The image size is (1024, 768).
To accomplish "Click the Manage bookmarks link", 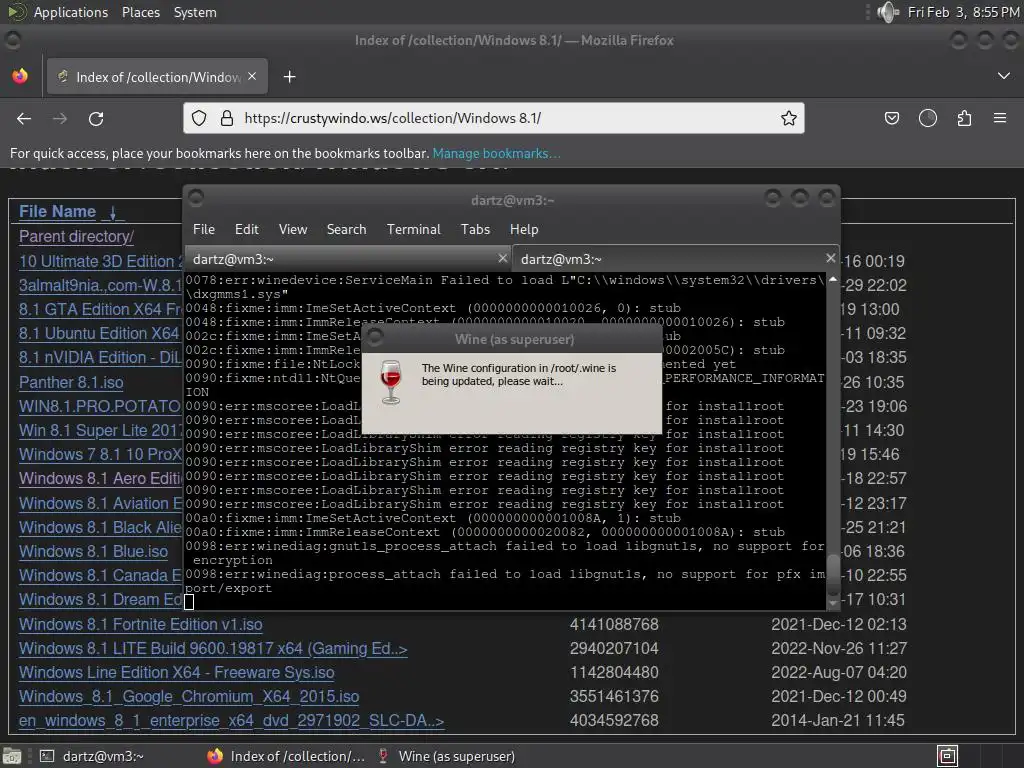I will tap(496, 153).
